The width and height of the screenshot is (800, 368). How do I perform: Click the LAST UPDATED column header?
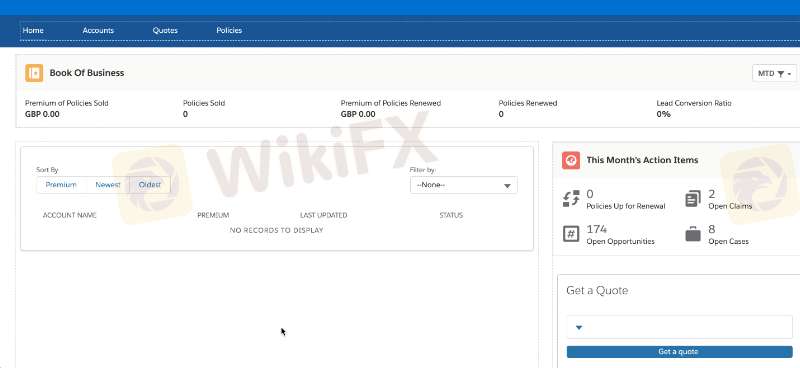pyautogui.click(x=323, y=215)
